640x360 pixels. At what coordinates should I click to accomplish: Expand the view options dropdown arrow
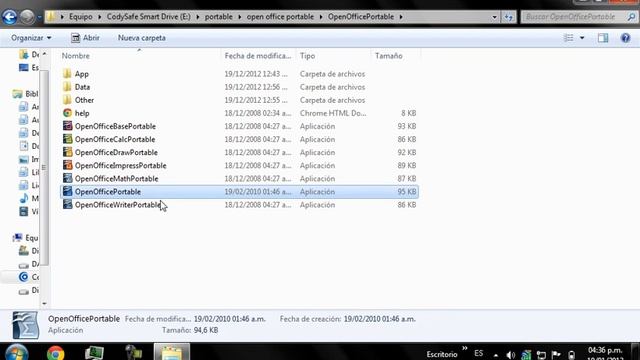pyautogui.click(x=582, y=38)
